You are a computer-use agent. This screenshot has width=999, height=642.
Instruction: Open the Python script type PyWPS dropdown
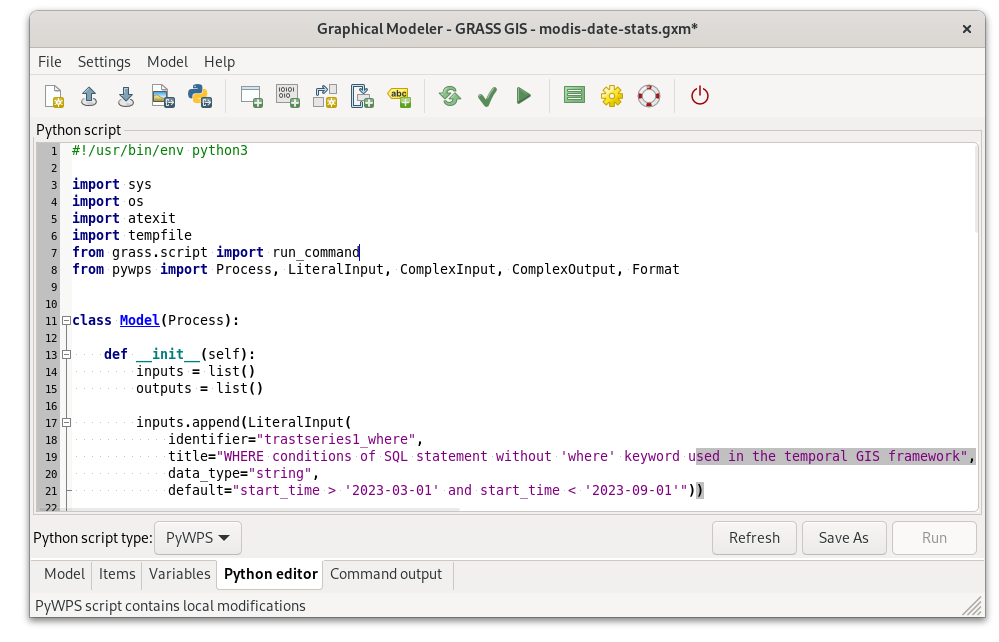coord(198,538)
